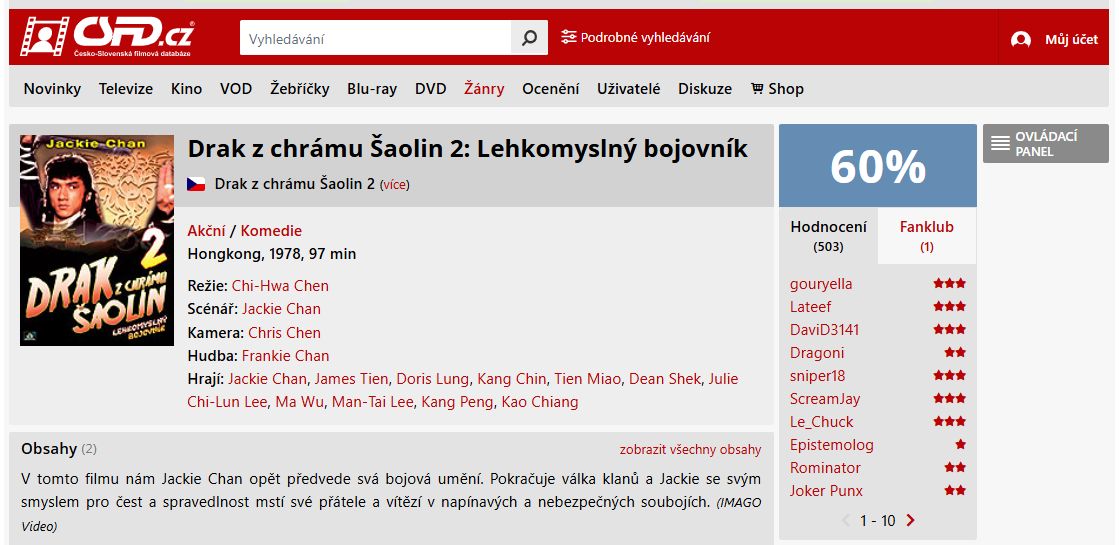Click the previous ratings page arrow
The image size is (1119, 545).
pyautogui.click(x=846, y=521)
